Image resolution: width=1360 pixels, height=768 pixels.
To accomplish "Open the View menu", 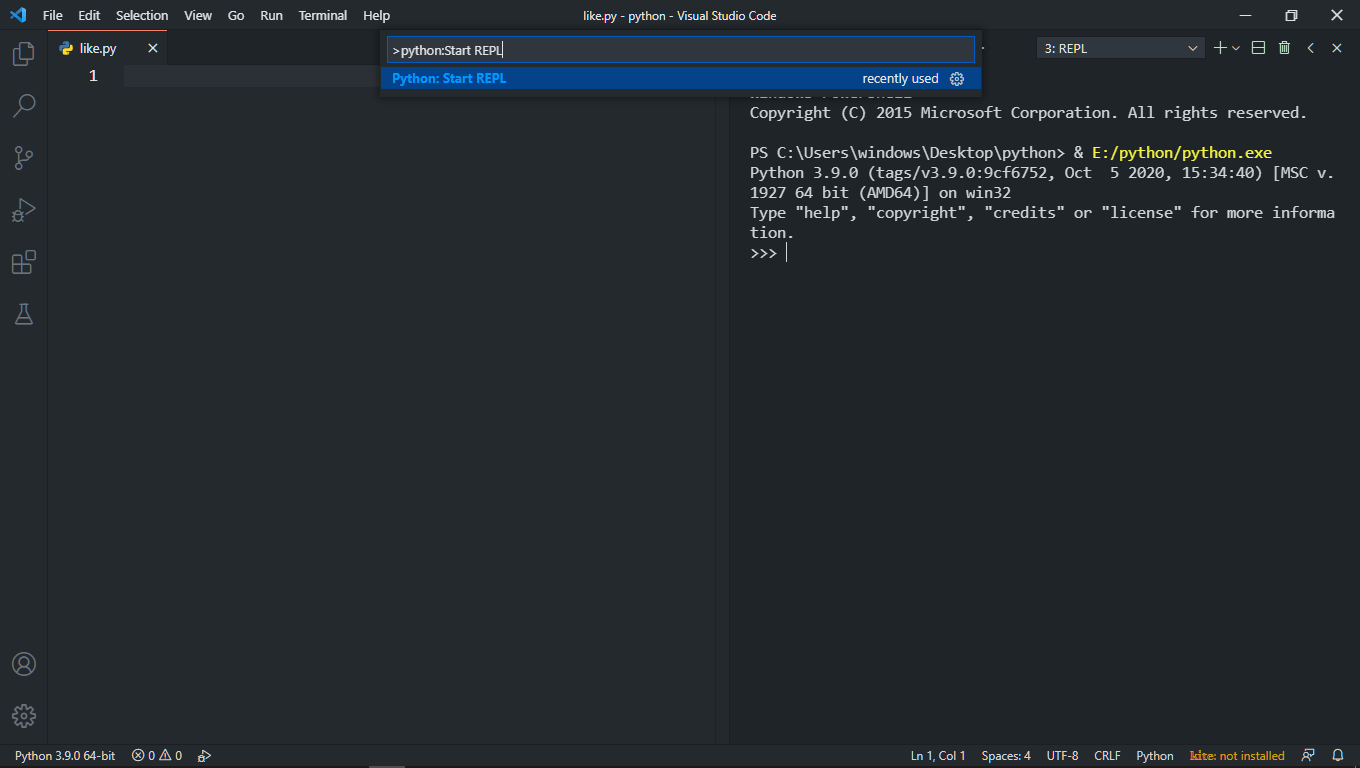I will click(198, 15).
